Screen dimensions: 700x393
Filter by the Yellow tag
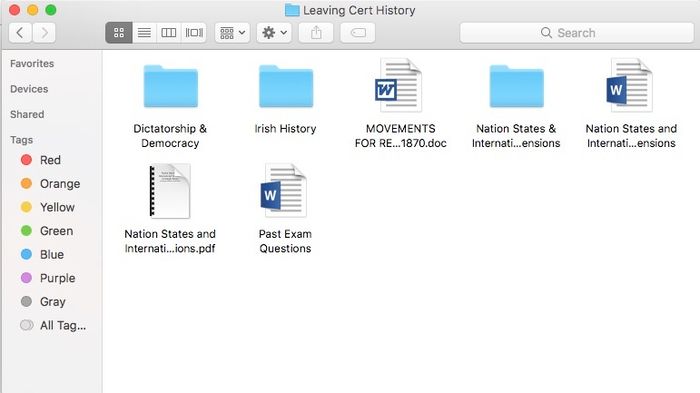pyautogui.click(x=48, y=207)
